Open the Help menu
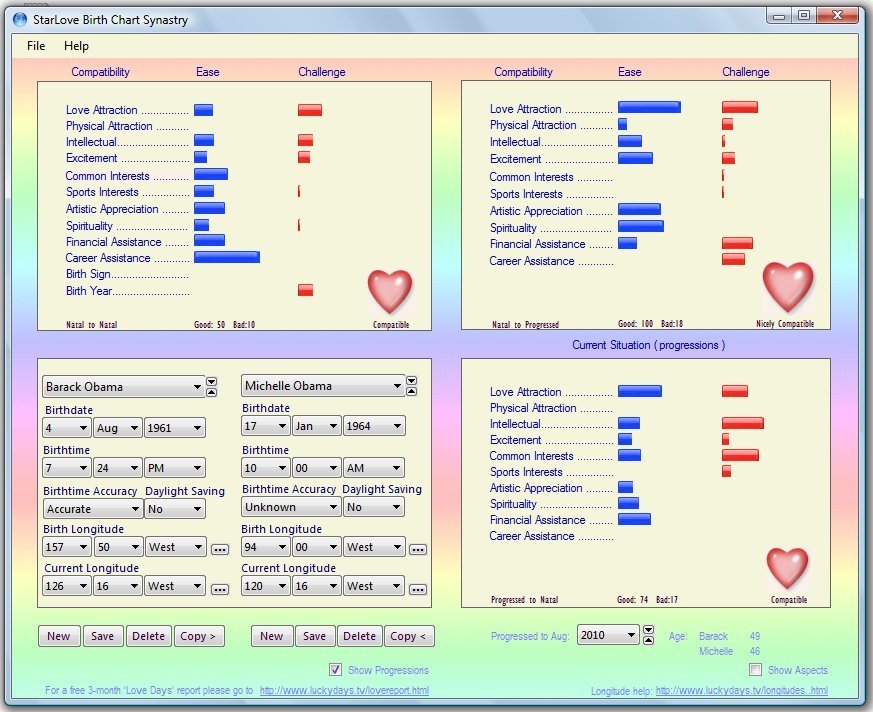Screen dimensions: 873x712 (76, 46)
